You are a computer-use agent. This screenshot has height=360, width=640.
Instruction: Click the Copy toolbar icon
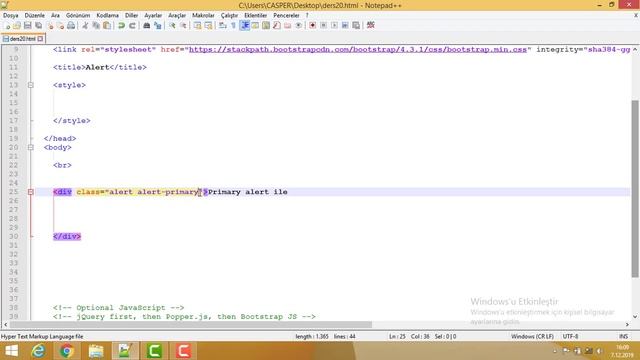(96, 25)
